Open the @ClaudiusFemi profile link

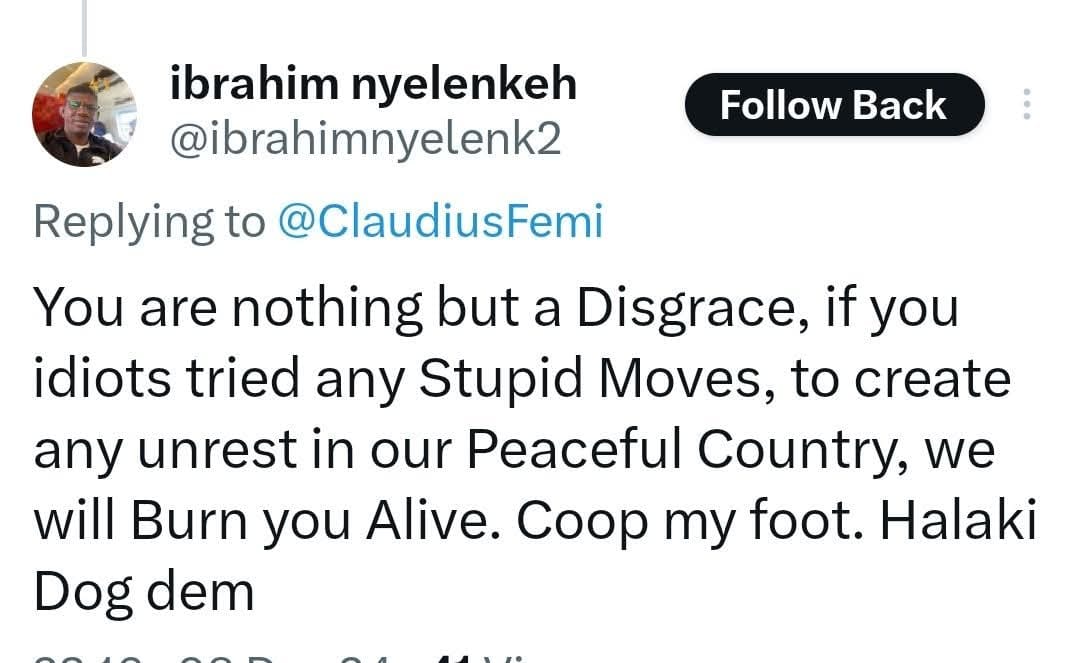point(439,222)
